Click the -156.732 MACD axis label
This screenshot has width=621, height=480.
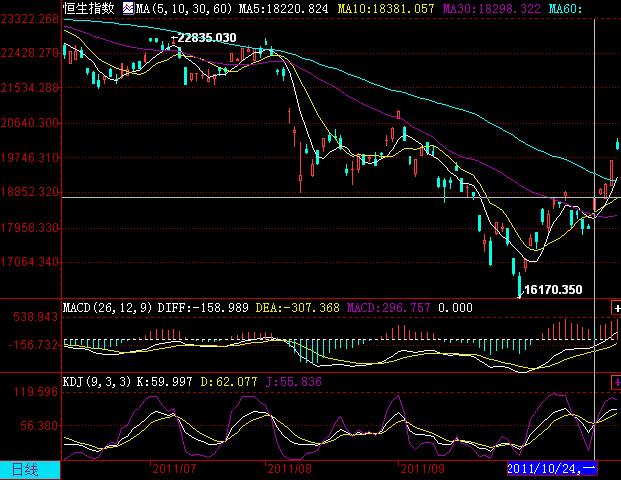[34, 345]
